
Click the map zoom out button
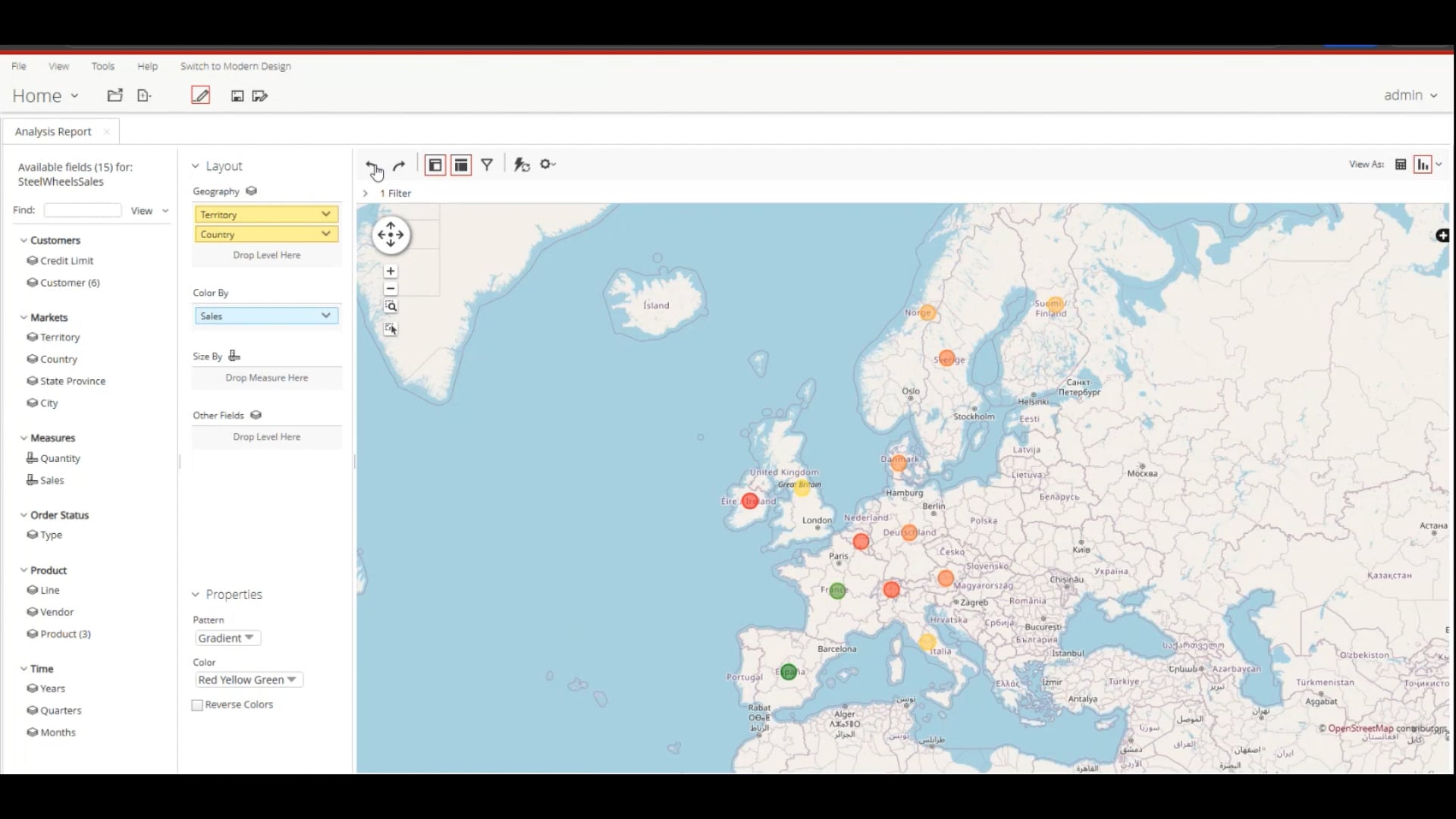point(391,289)
